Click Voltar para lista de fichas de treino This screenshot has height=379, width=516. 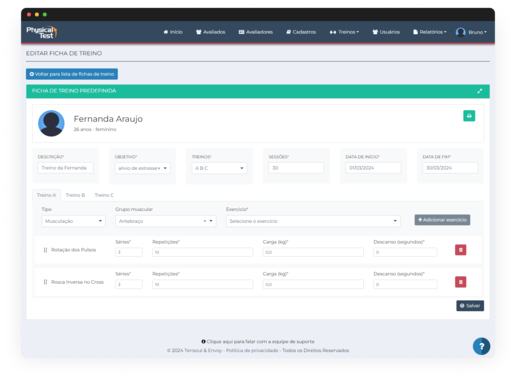tap(72, 74)
